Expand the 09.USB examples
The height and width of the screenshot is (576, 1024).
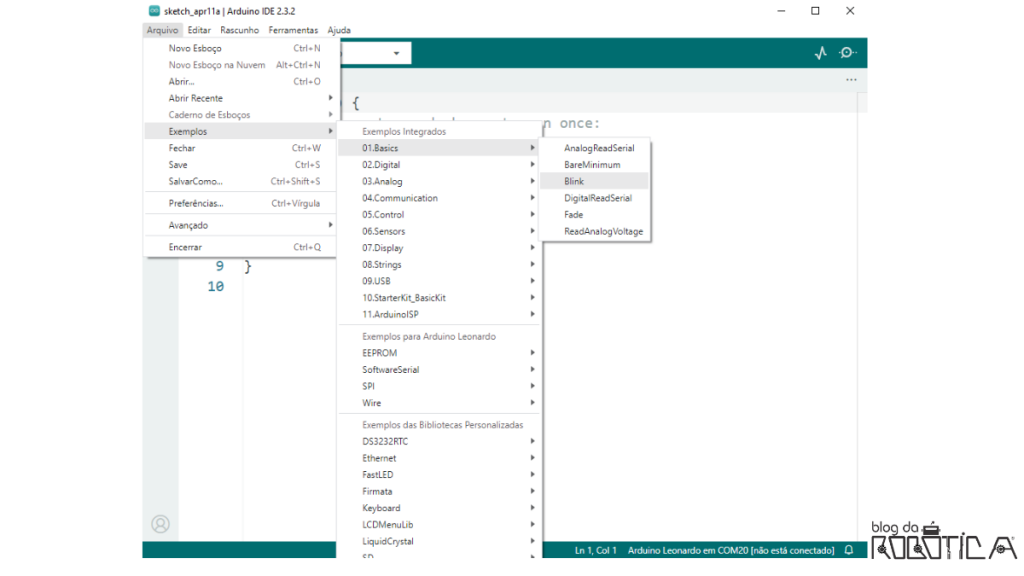tap(439, 281)
